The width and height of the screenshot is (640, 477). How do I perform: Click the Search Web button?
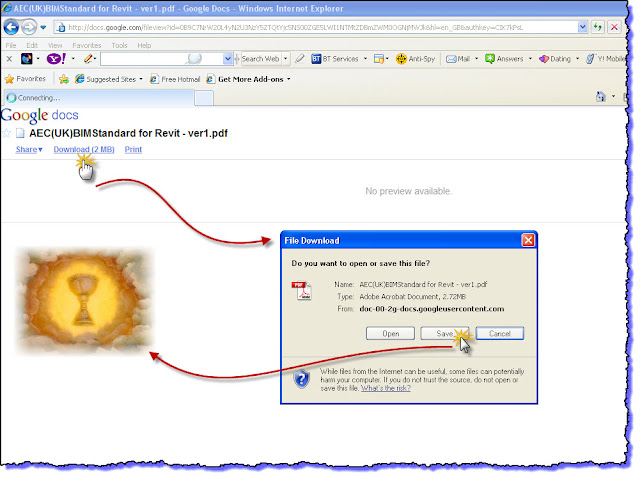point(260,59)
